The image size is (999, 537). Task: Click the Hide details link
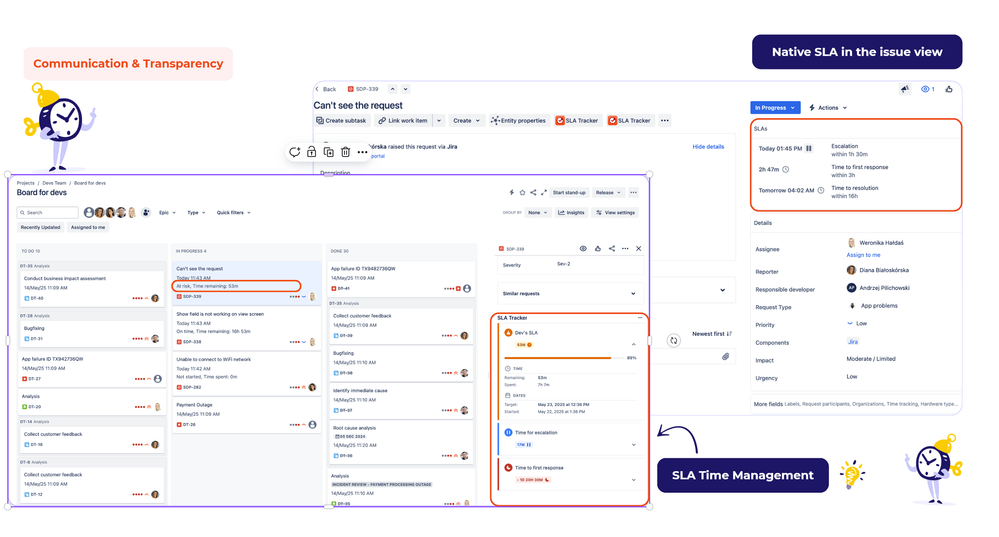point(708,147)
